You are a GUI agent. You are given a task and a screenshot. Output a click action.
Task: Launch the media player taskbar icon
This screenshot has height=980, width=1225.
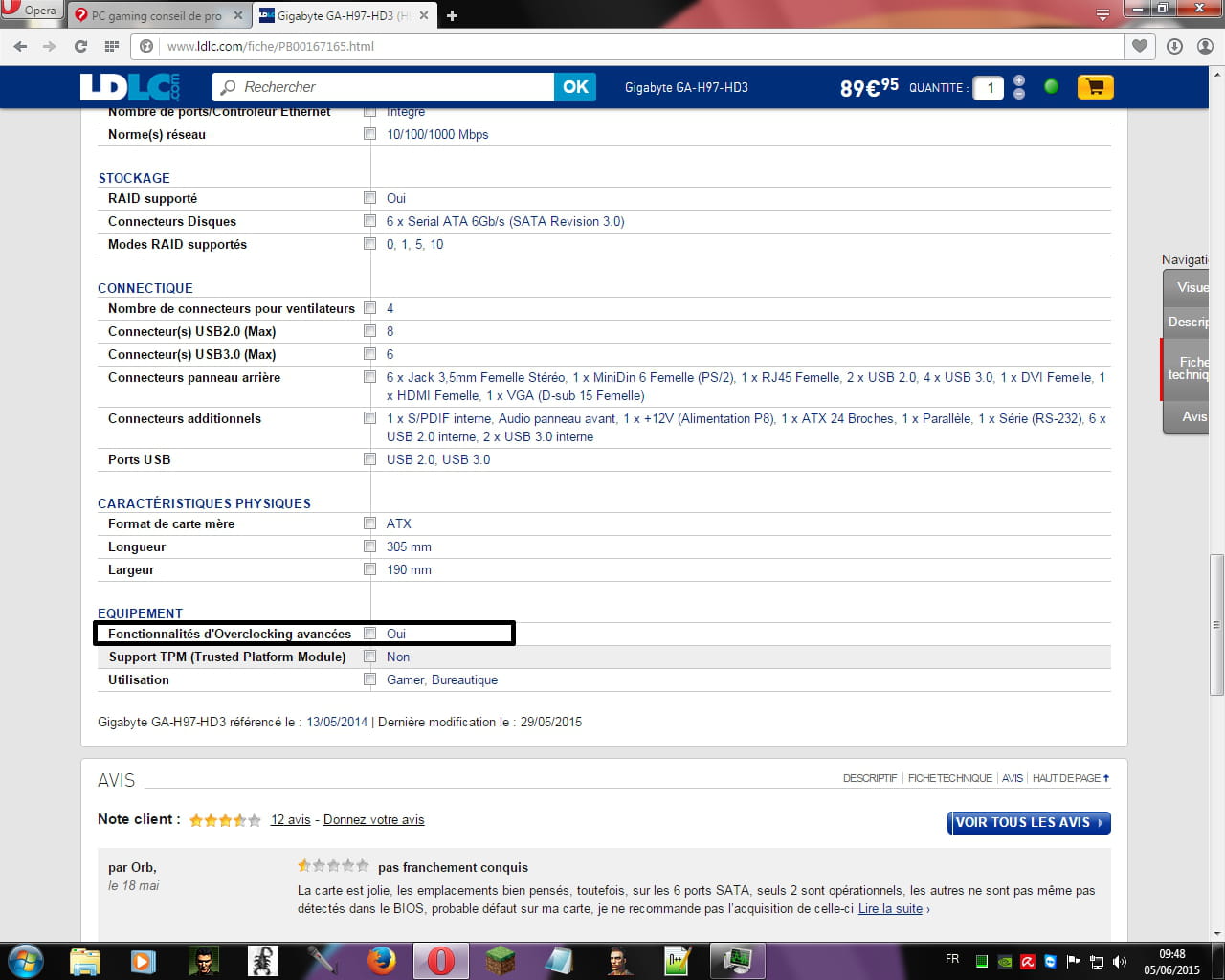click(x=144, y=960)
